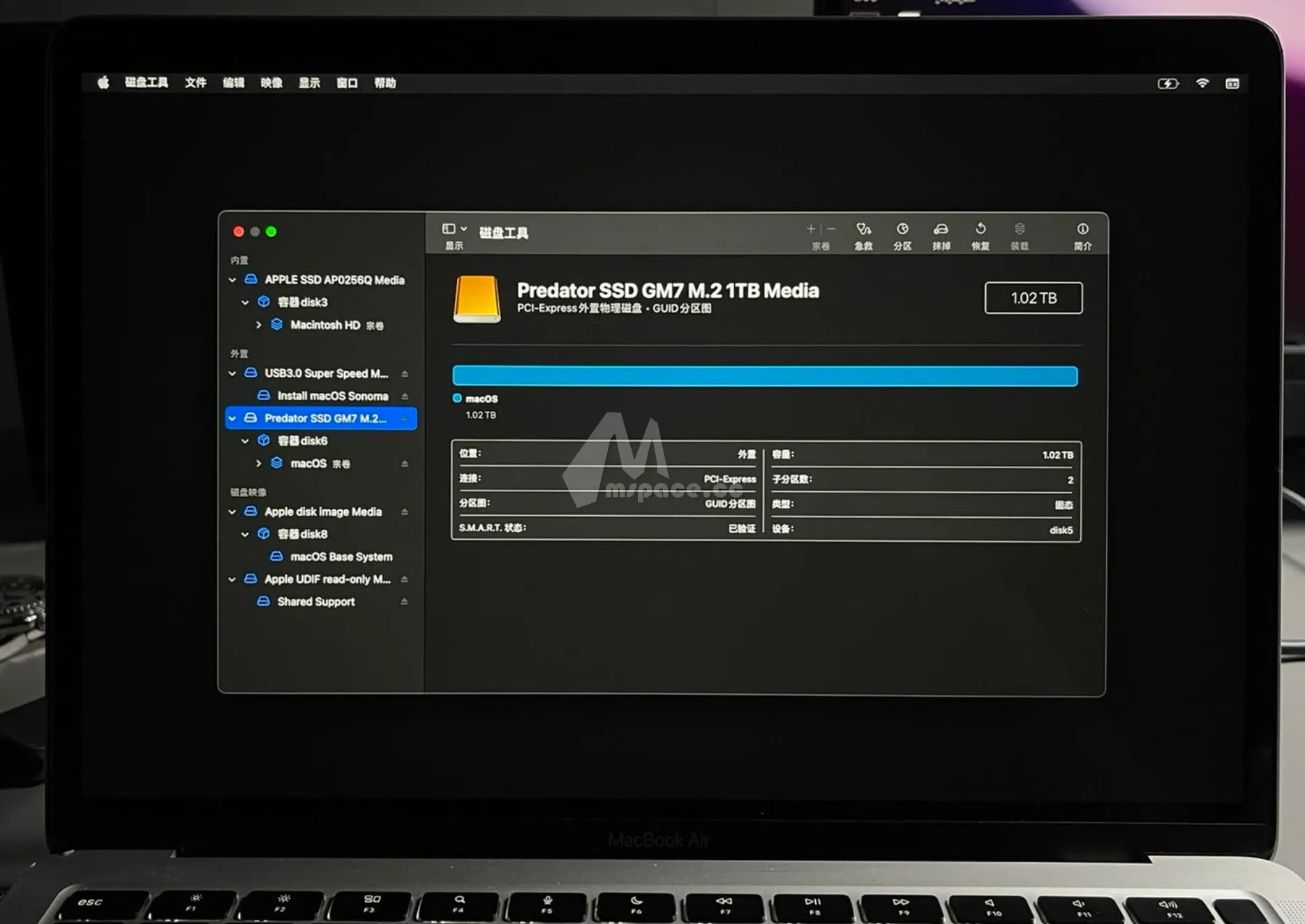Collapse APPLE SSD AP0256Q Media
Screen dimensions: 1305x924
click(x=232, y=280)
